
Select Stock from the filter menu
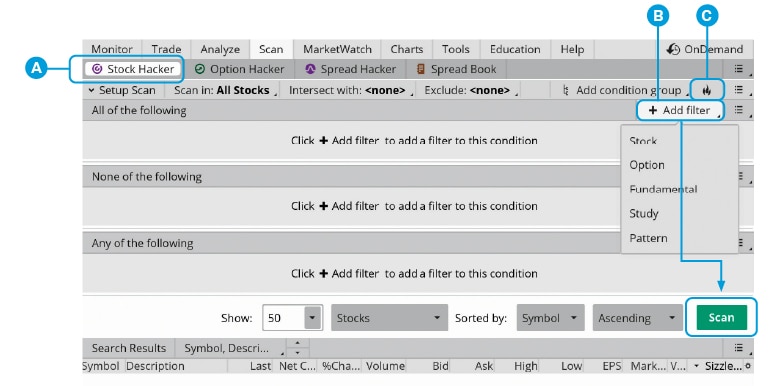pos(643,141)
